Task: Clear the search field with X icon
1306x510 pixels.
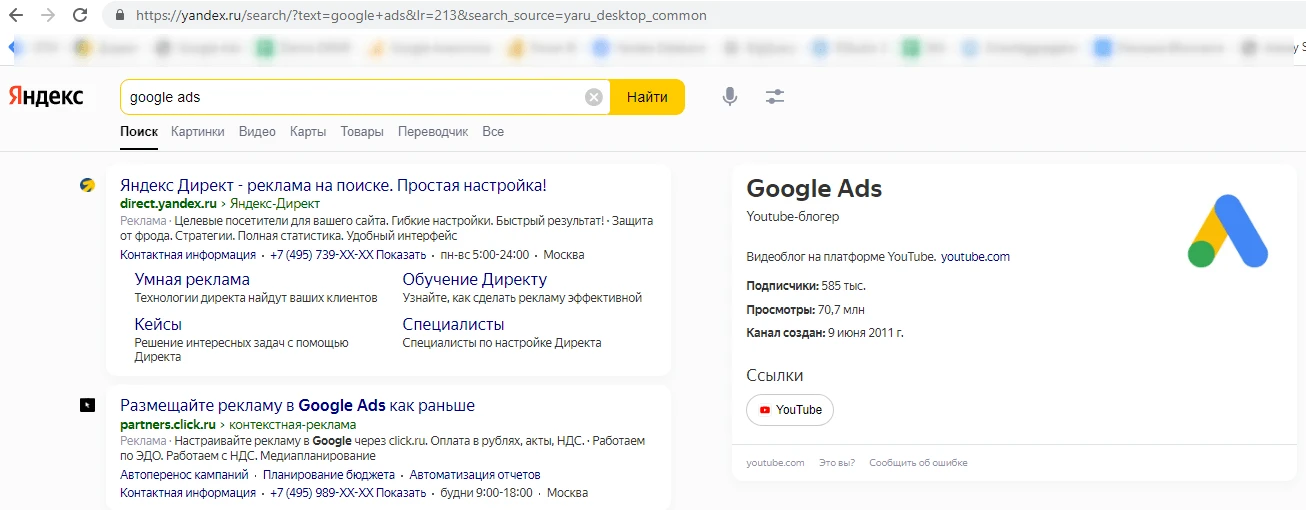Action: point(594,97)
